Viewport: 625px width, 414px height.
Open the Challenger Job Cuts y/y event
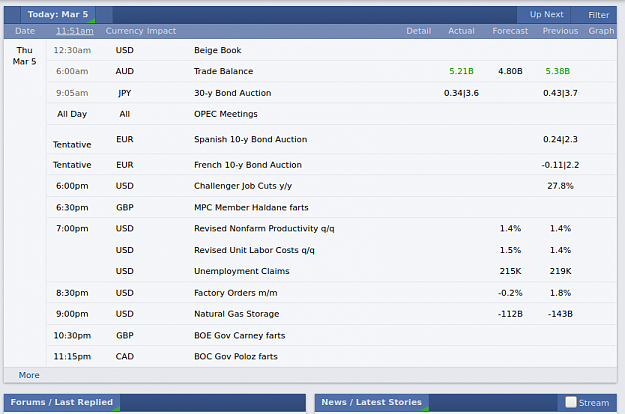[243, 186]
